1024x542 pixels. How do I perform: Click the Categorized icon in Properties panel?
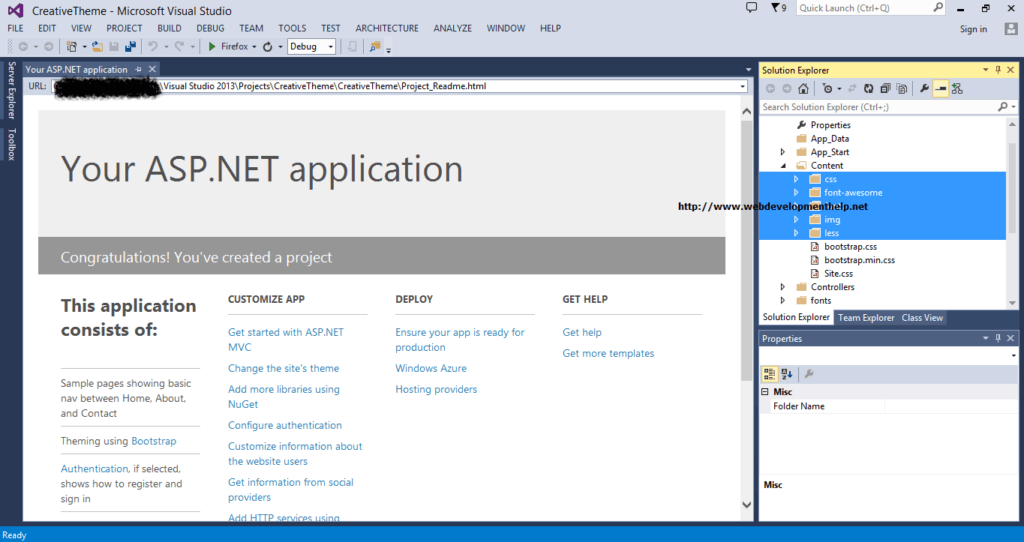[769, 374]
